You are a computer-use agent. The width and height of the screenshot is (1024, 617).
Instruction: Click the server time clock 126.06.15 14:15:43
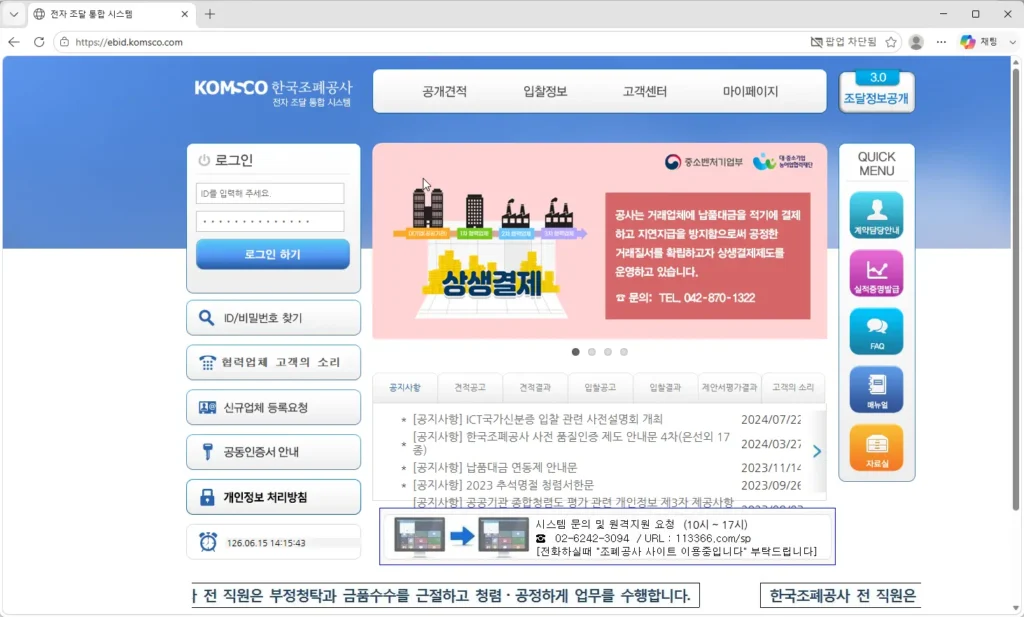[x=266, y=543]
